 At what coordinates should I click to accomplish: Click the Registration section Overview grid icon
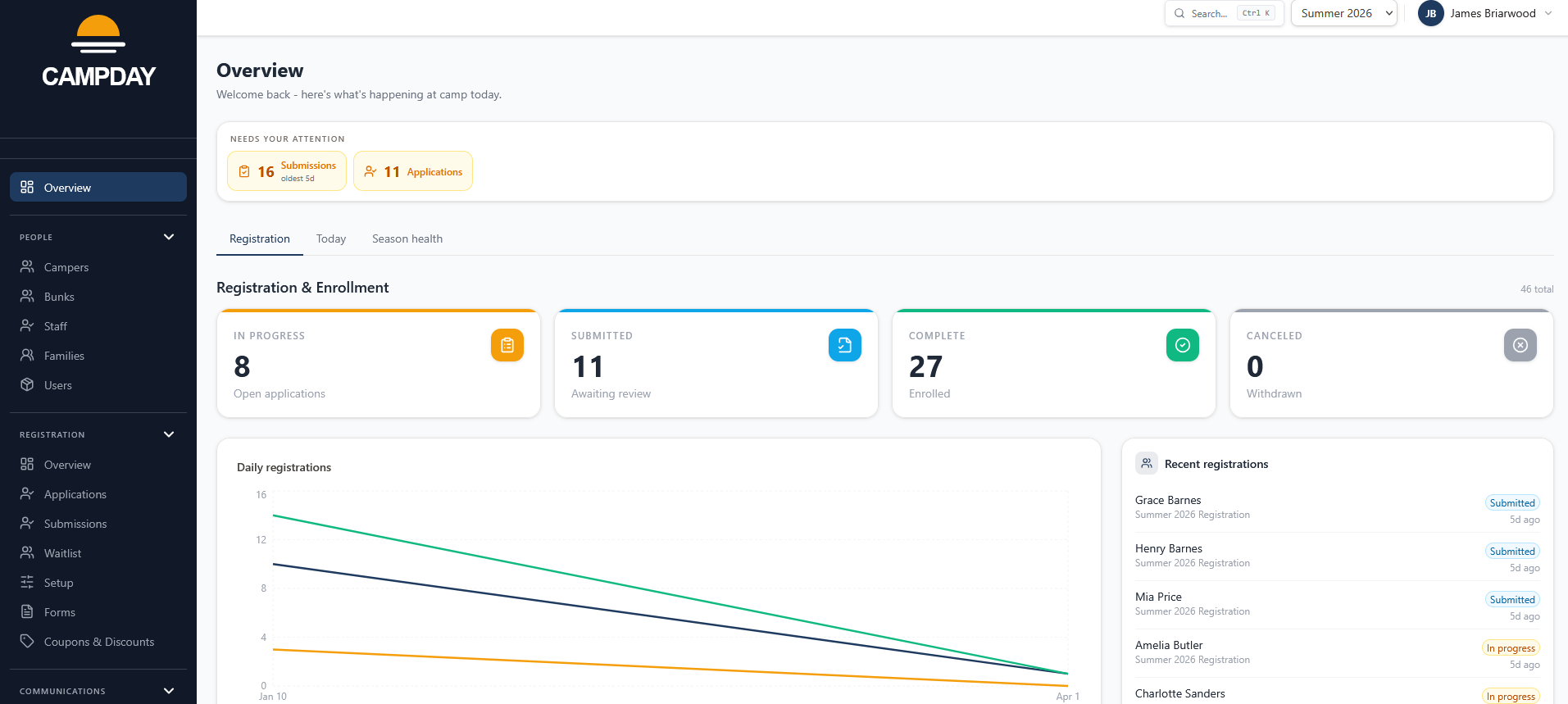coord(27,465)
